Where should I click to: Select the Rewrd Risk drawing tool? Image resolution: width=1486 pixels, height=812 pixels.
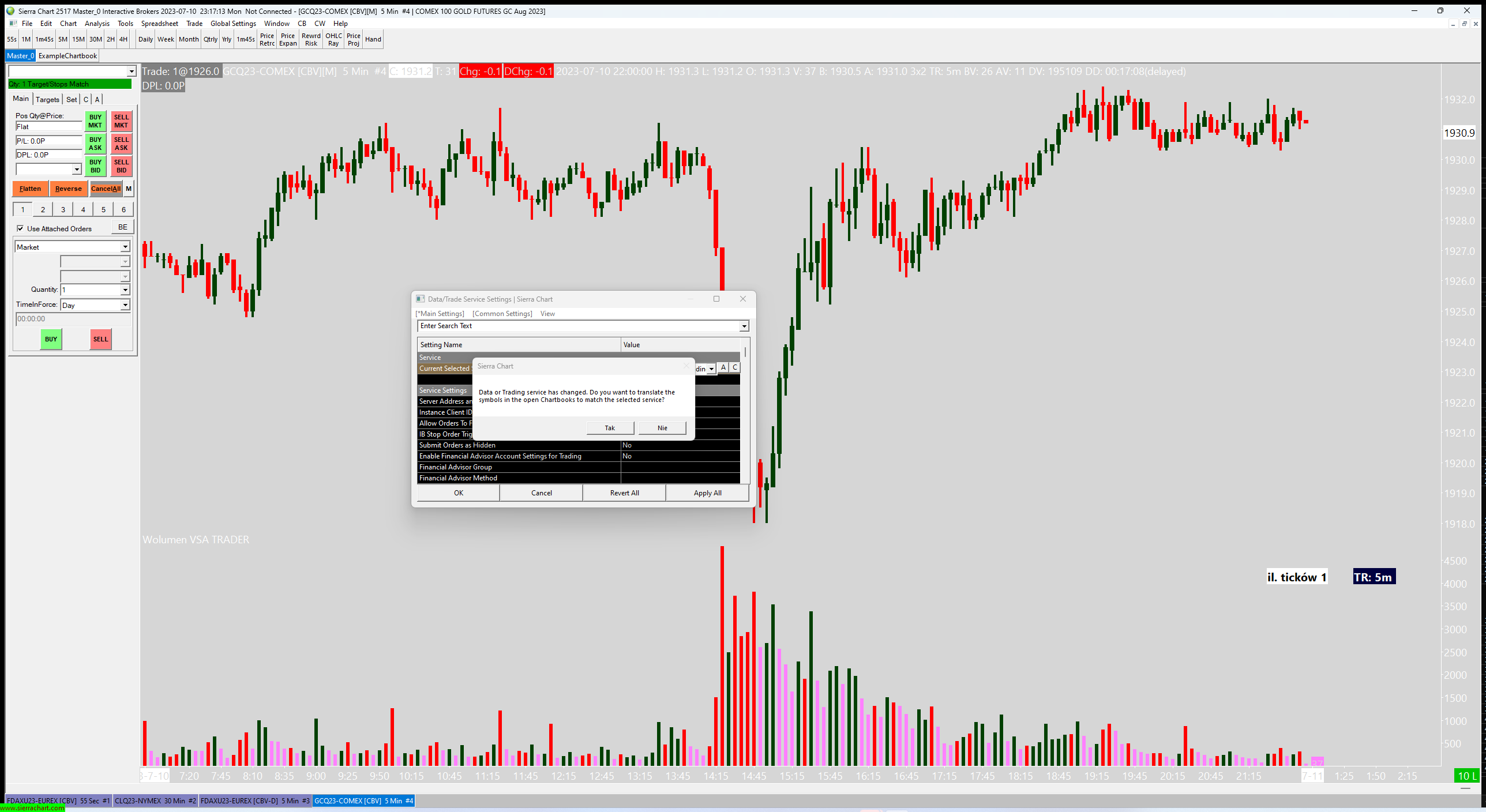point(311,39)
